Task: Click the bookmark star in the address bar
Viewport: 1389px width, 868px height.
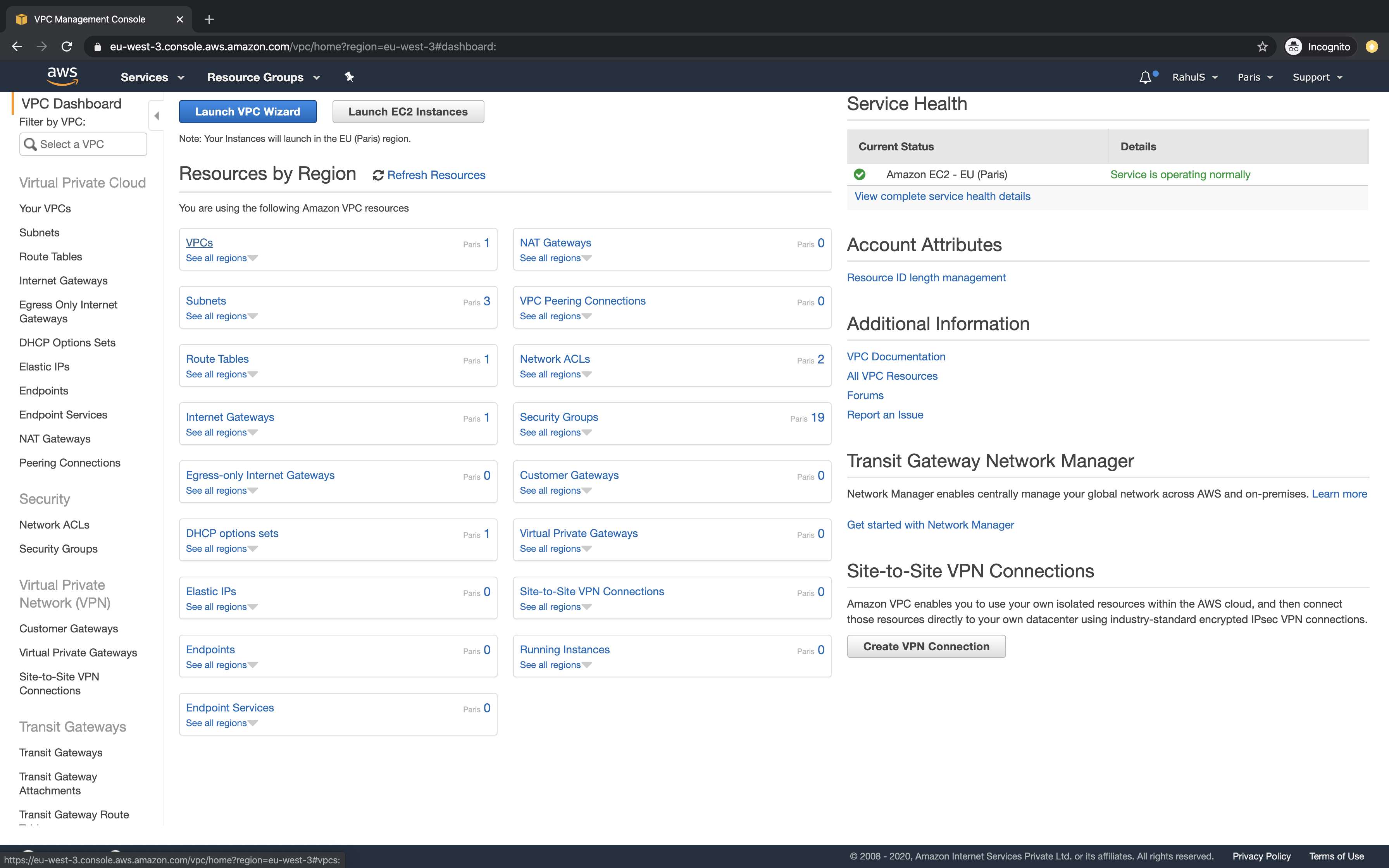Action: 1262,46
